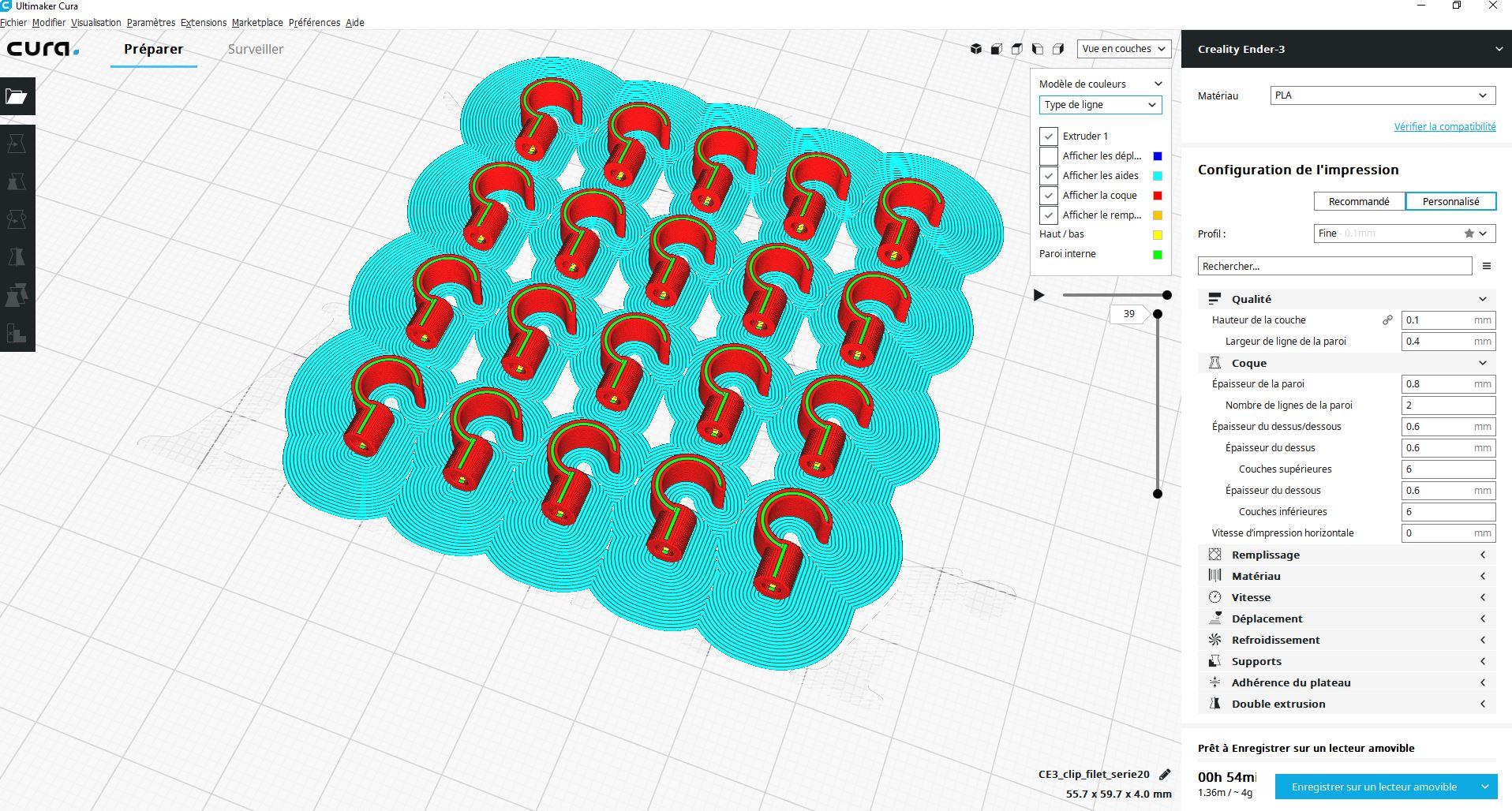Open the Paramètres menu

[151, 23]
